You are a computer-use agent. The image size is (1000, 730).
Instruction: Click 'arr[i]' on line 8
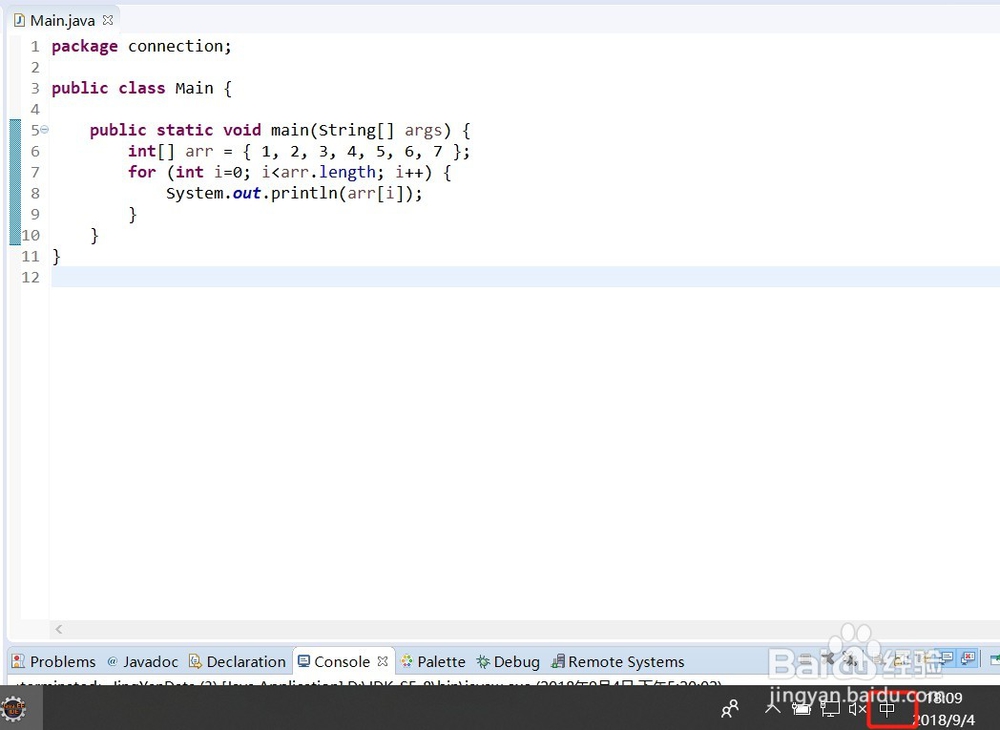(x=376, y=193)
